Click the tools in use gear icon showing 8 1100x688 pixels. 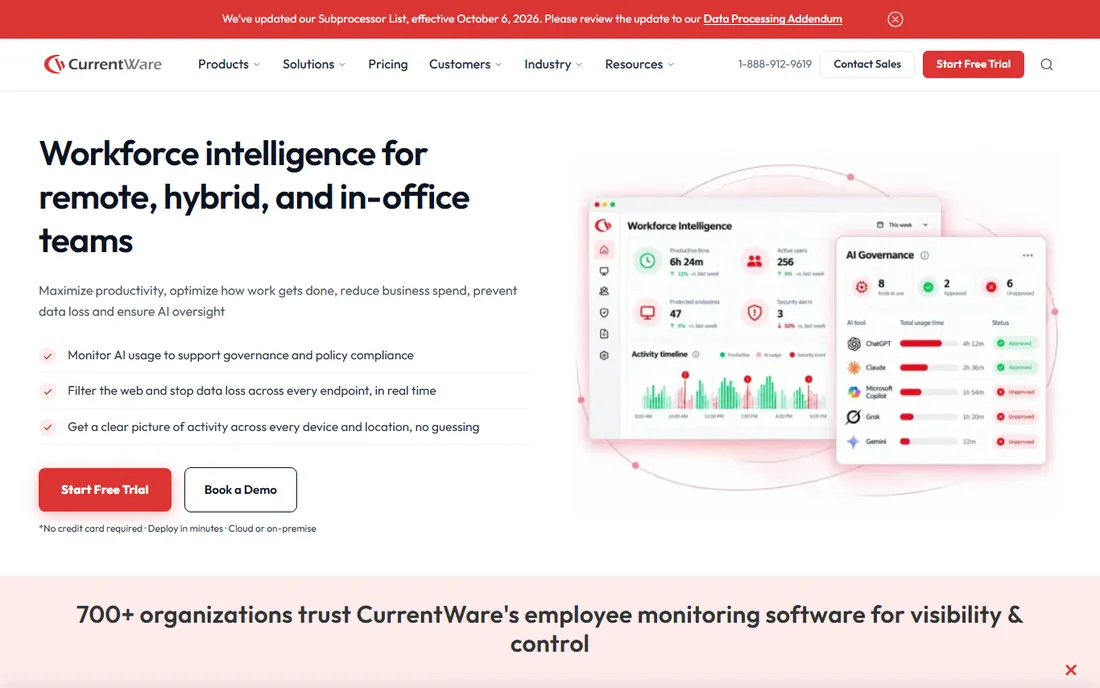tap(861, 286)
